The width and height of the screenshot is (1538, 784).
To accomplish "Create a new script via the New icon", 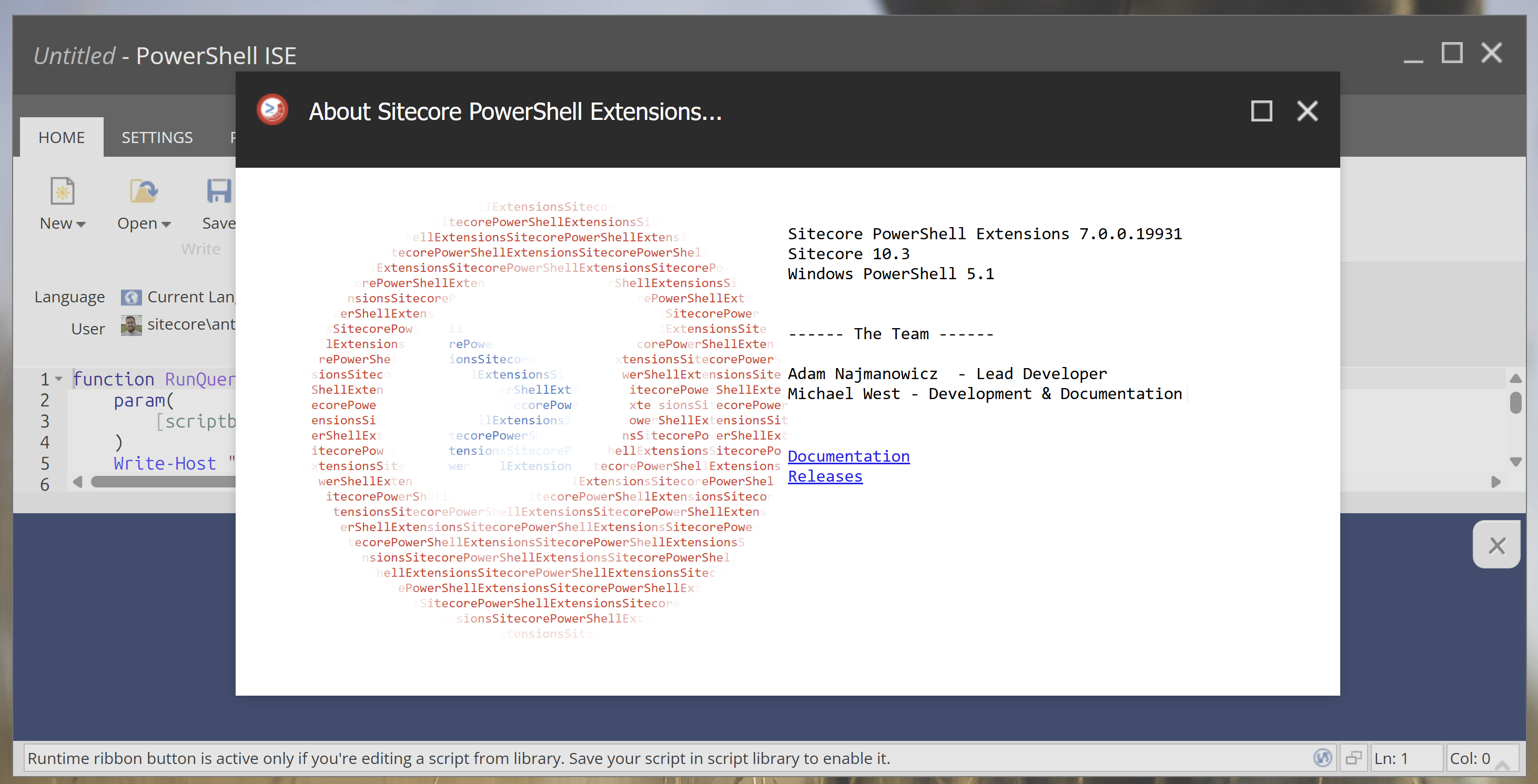I will point(62,192).
